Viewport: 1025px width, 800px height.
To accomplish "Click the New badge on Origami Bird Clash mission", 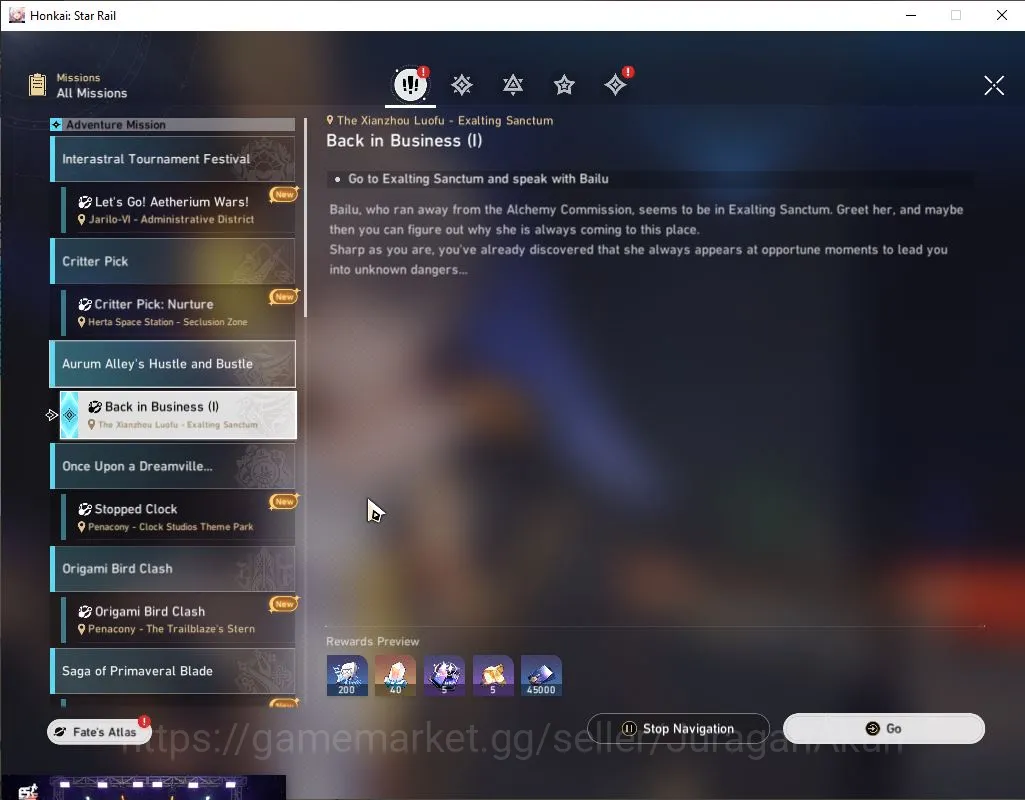I will (284, 604).
